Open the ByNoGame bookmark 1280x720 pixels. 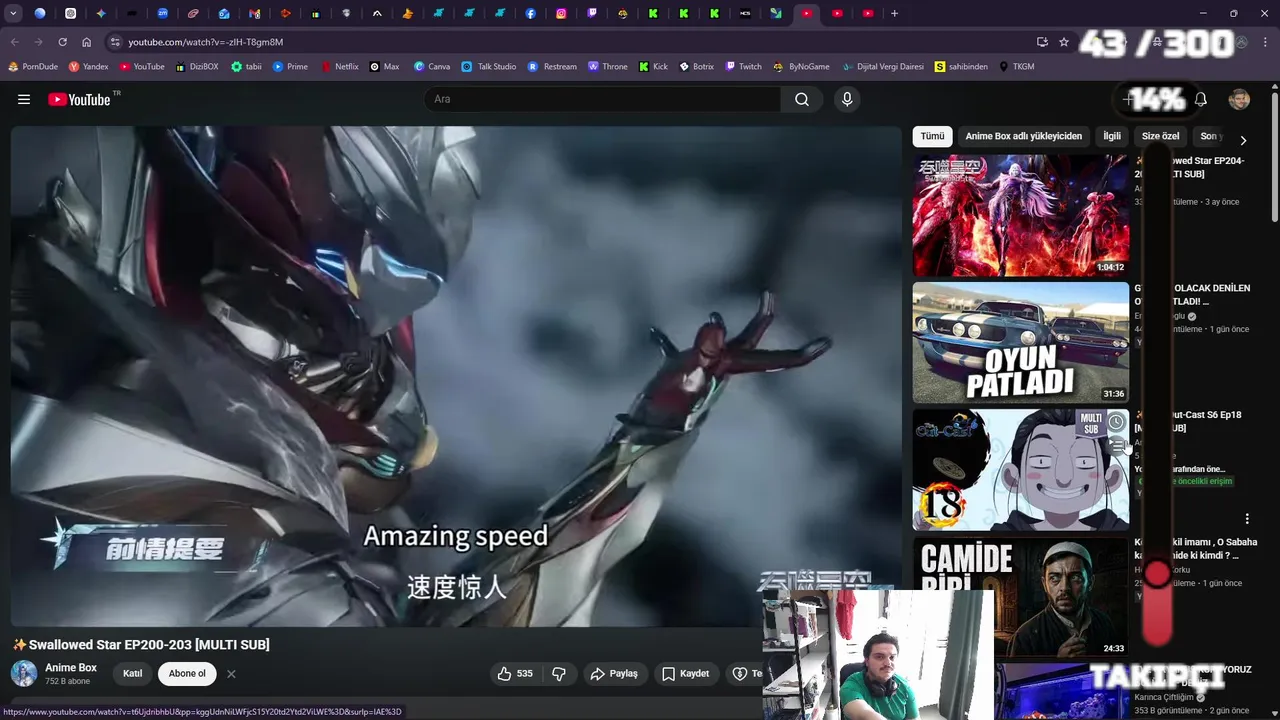pyautogui.click(x=801, y=66)
